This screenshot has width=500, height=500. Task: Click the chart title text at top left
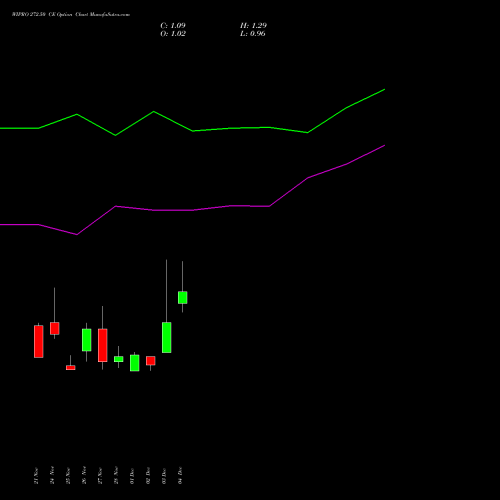click(x=71, y=15)
